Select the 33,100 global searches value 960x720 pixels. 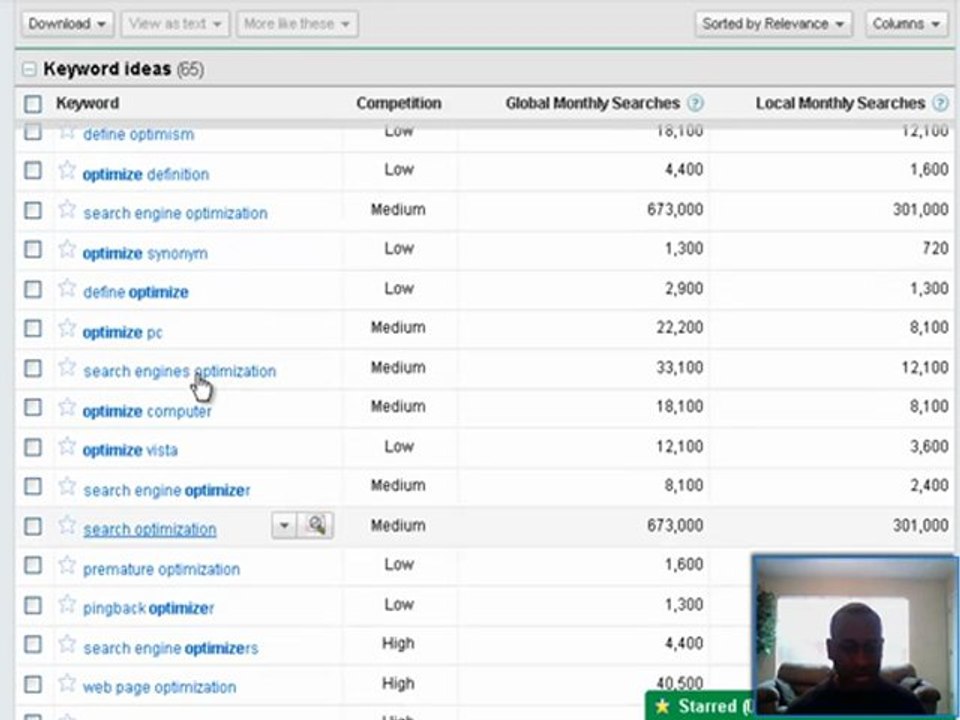679,368
